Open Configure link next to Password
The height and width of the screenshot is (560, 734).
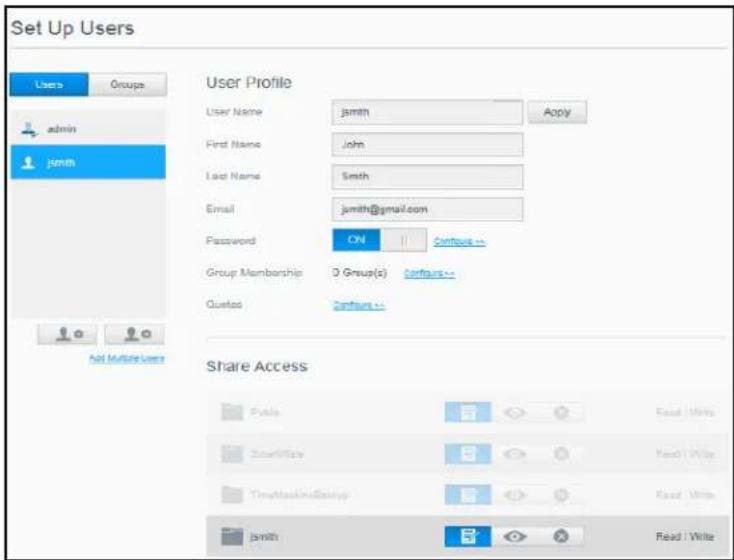pyautogui.click(x=459, y=241)
